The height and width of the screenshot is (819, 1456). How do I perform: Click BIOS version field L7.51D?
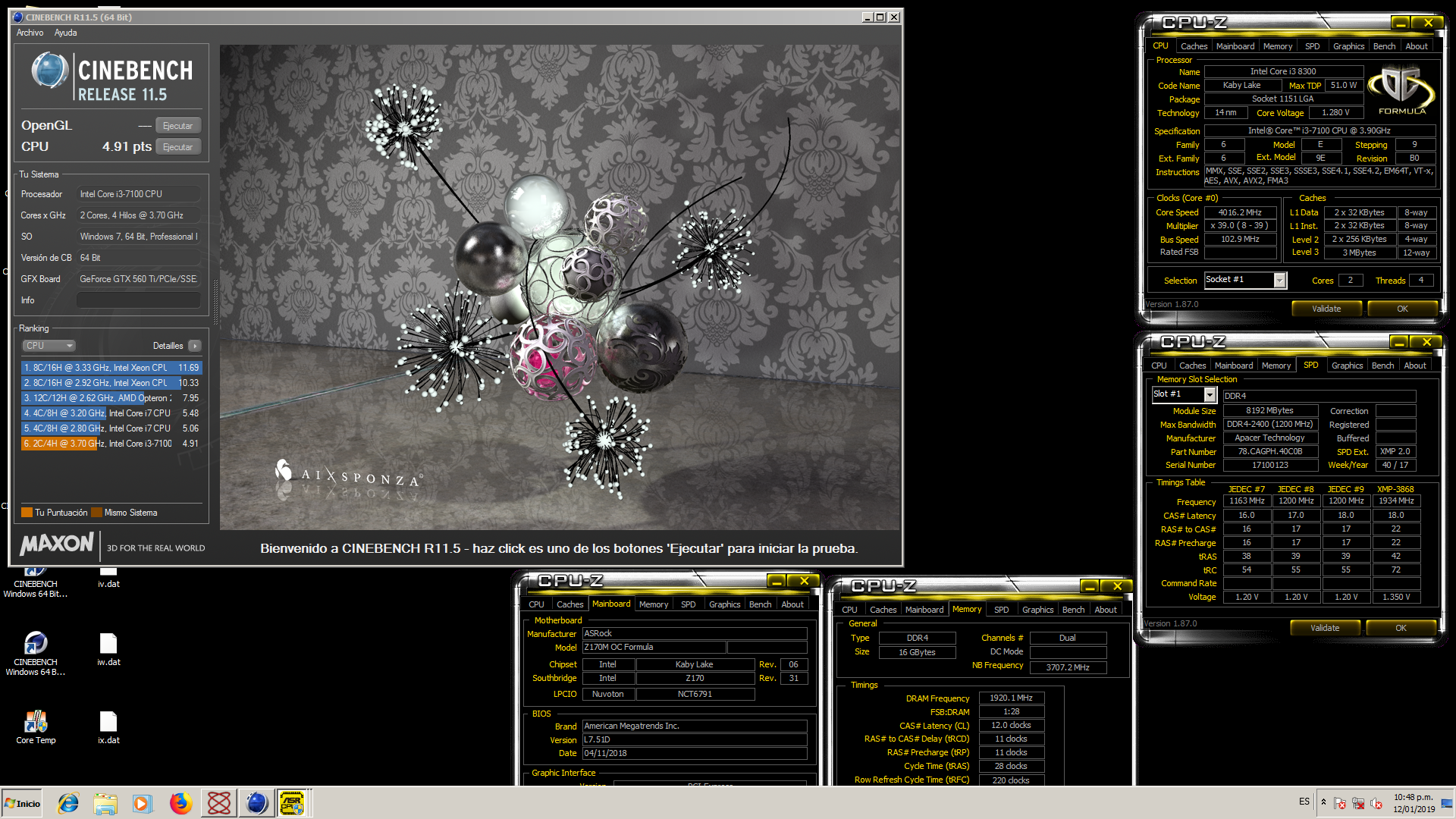click(x=694, y=739)
